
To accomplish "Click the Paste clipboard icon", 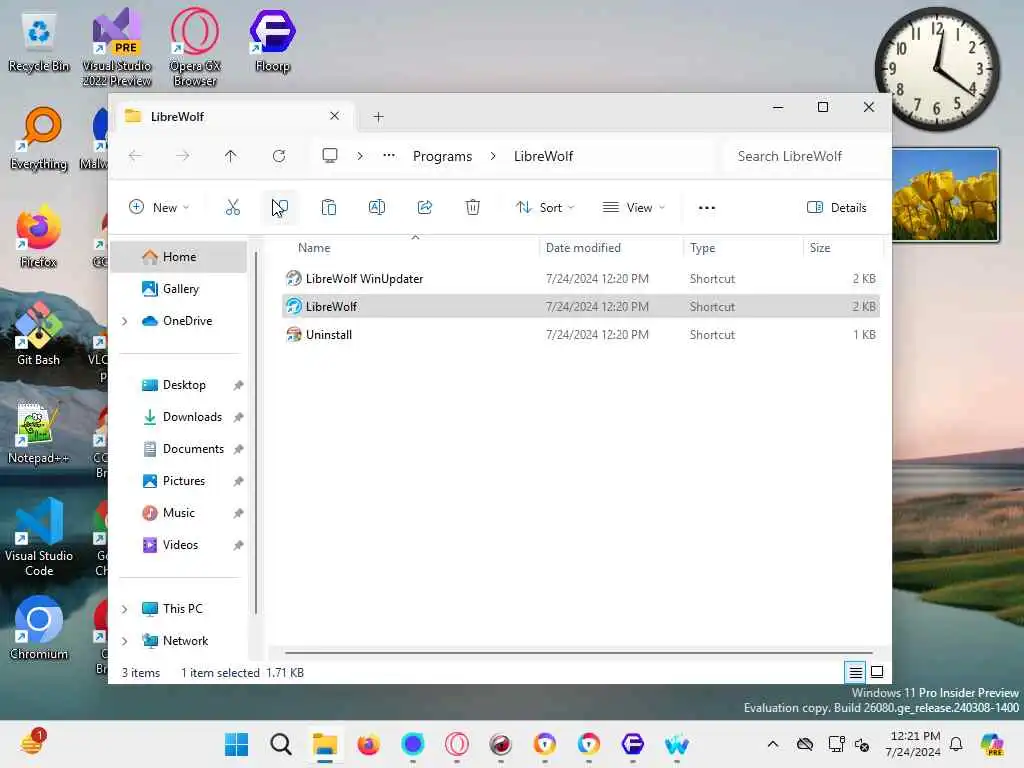I will click(328, 208).
